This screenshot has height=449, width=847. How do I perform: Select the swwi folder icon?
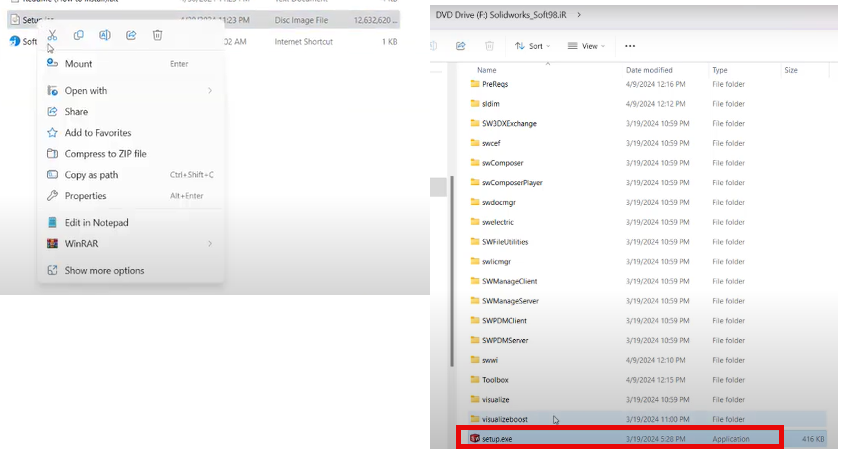click(475, 360)
